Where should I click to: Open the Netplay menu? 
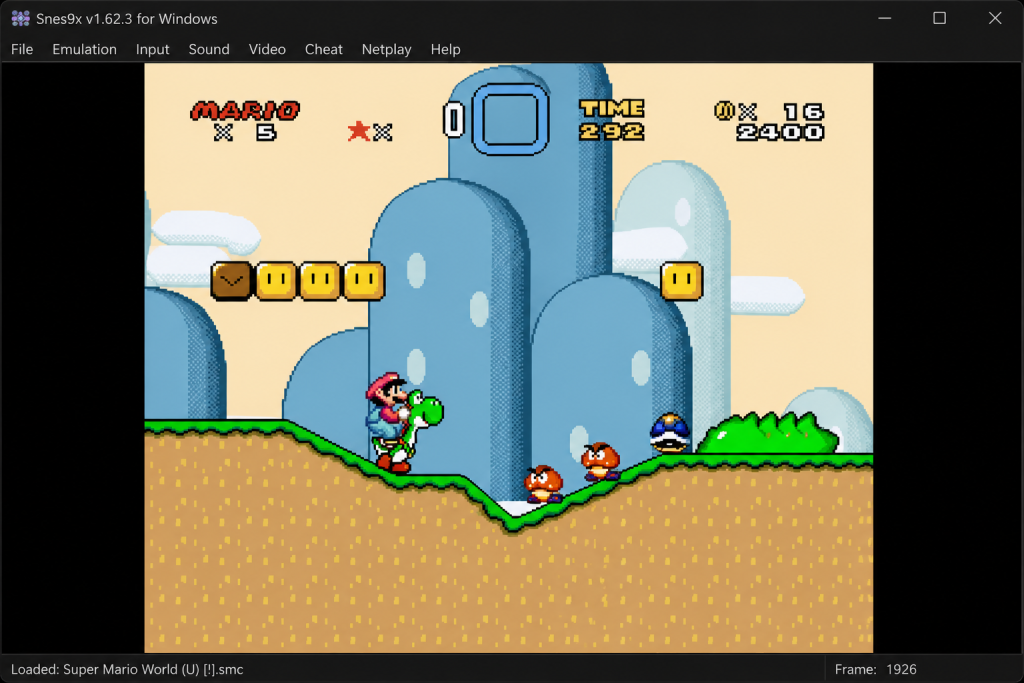point(386,50)
